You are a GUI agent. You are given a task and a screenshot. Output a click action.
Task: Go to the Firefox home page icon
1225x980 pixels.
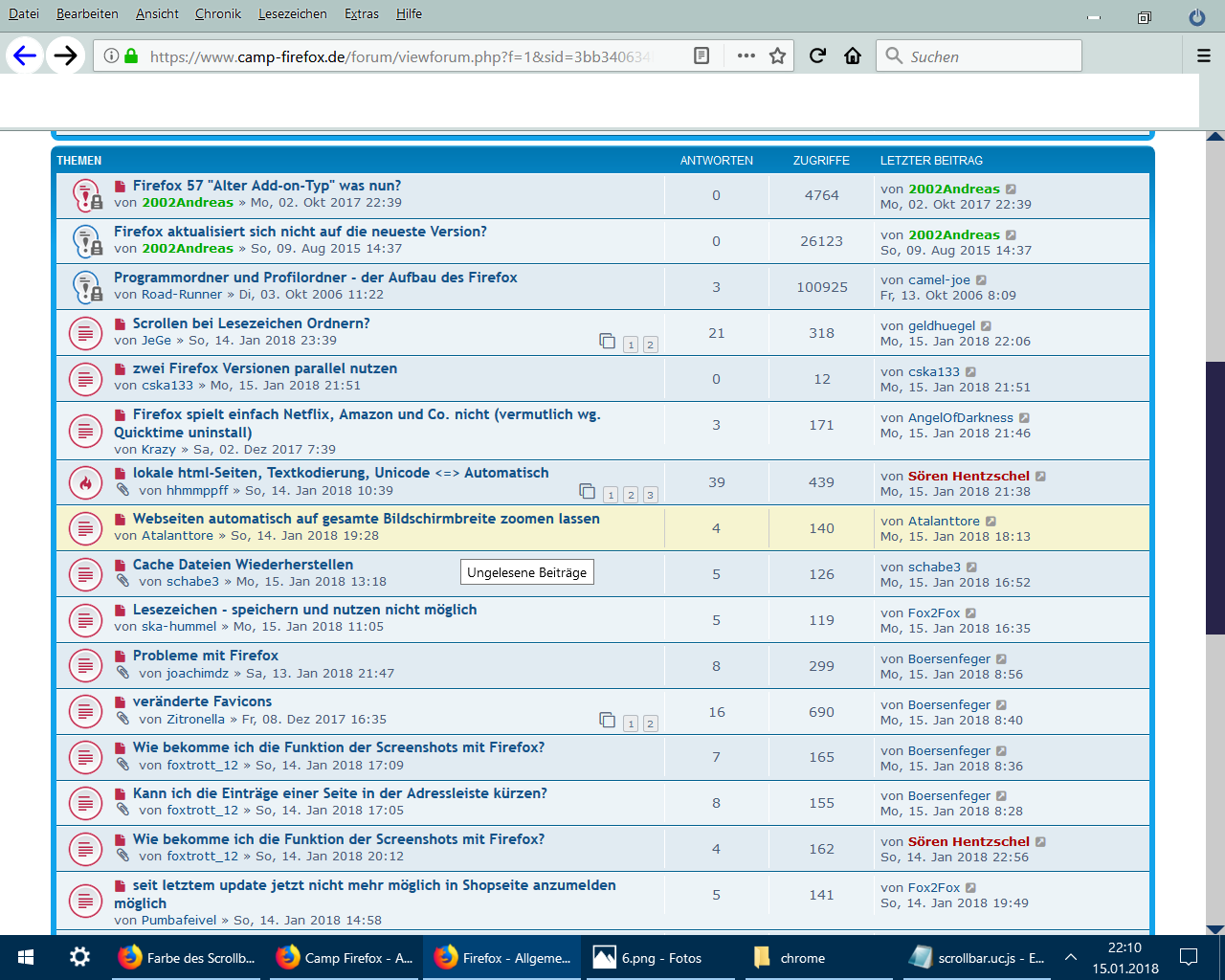853,56
